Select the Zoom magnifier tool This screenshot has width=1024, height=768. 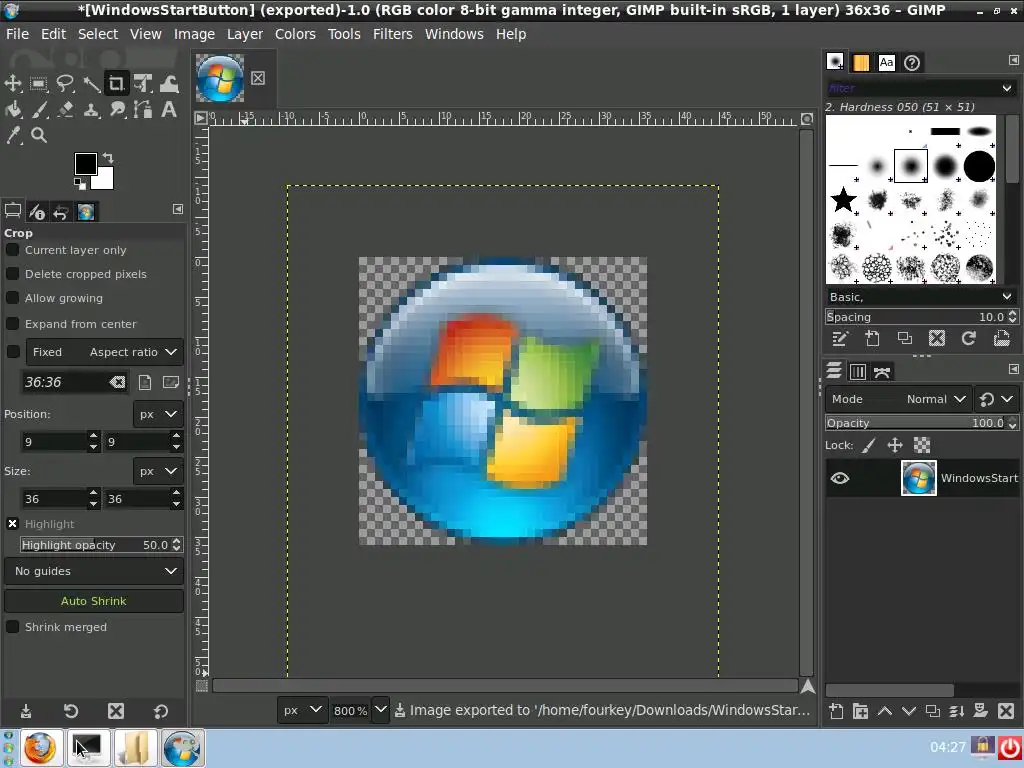click(x=39, y=135)
